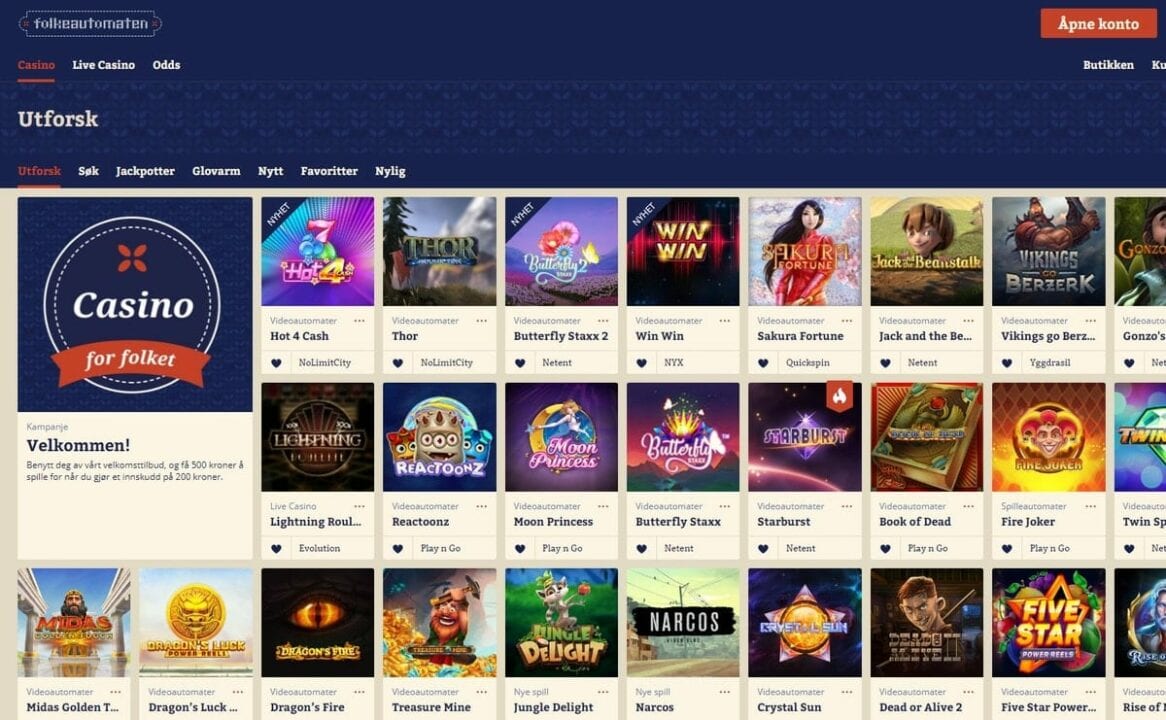
Task: Toggle the heart favorite on Starburst
Action: 763,549
